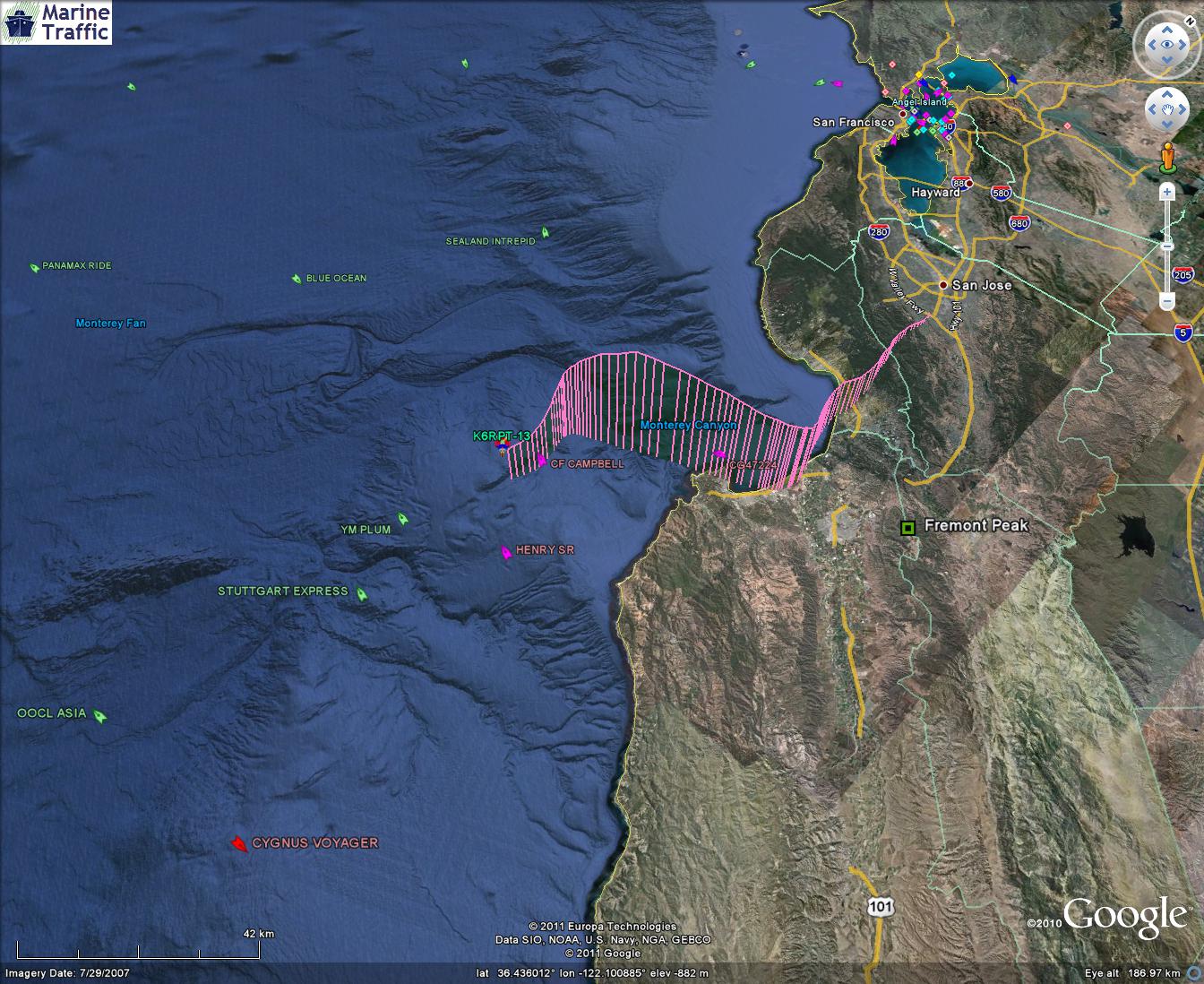Click the zoom slider handle
The image size is (1204, 984).
(x=1167, y=246)
